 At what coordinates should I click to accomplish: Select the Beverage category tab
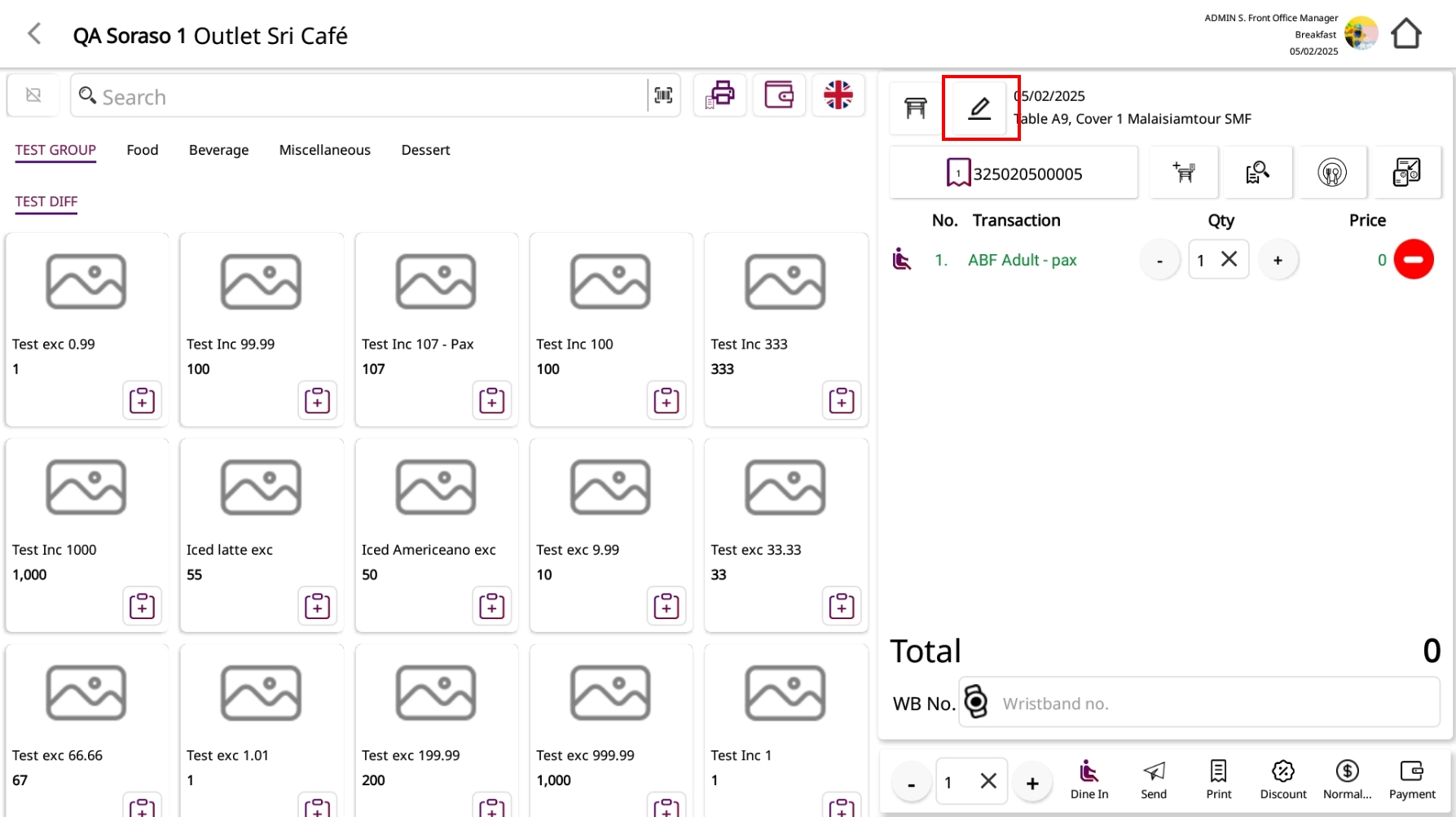218,150
